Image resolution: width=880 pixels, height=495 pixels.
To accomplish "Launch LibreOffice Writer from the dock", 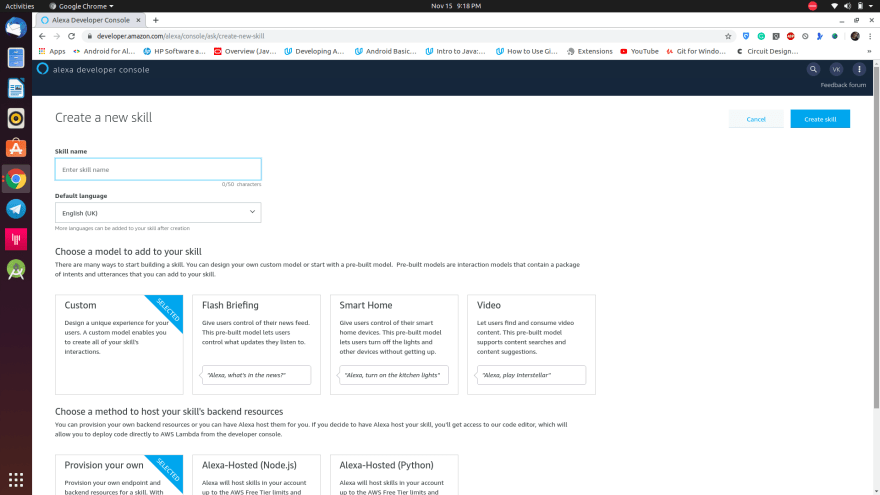I will point(16,88).
